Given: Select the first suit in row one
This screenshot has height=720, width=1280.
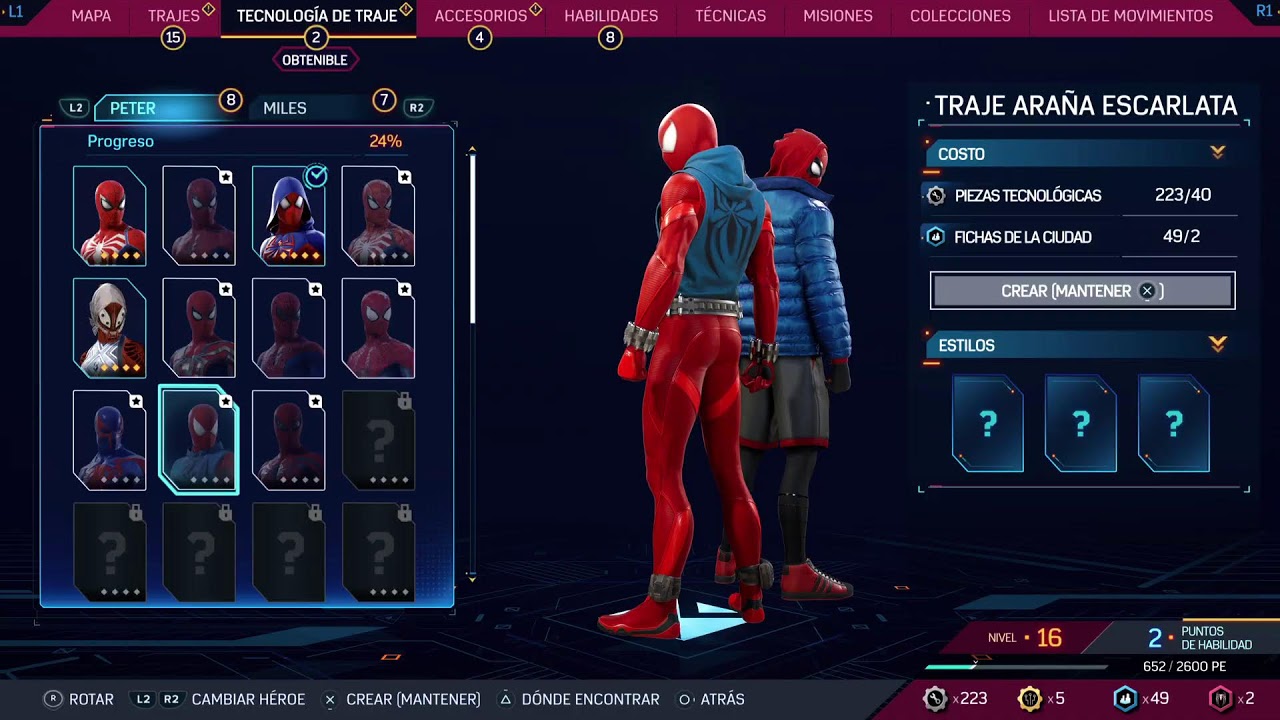Looking at the screenshot, I should [110, 216].
